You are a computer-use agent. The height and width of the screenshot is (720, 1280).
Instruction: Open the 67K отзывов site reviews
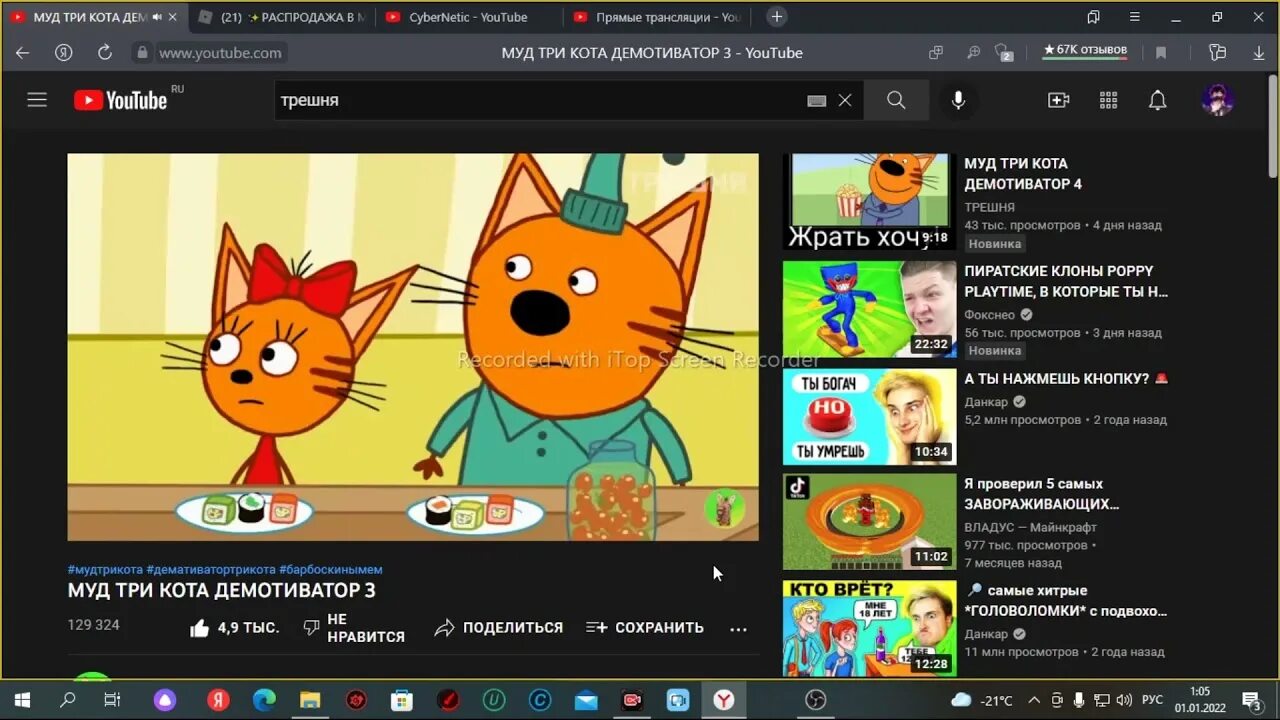point(1085,51)
